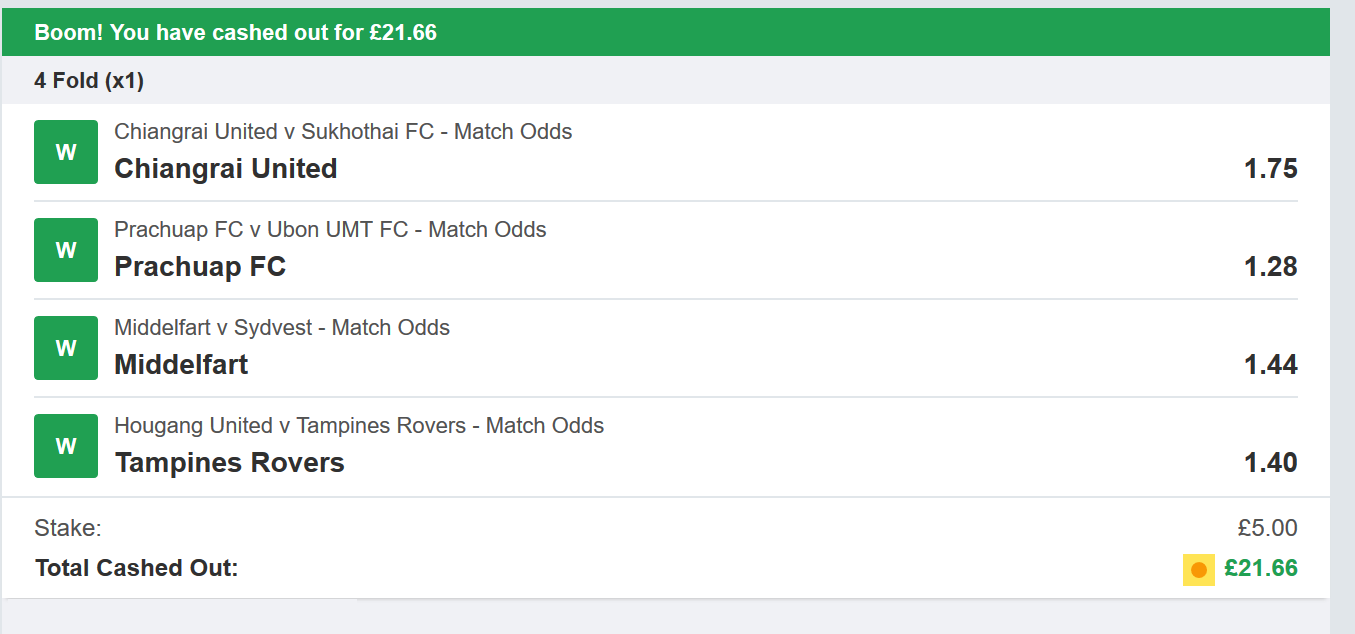Click the 1.28 odds for Prachuap FC

(x=1270, y=267)
